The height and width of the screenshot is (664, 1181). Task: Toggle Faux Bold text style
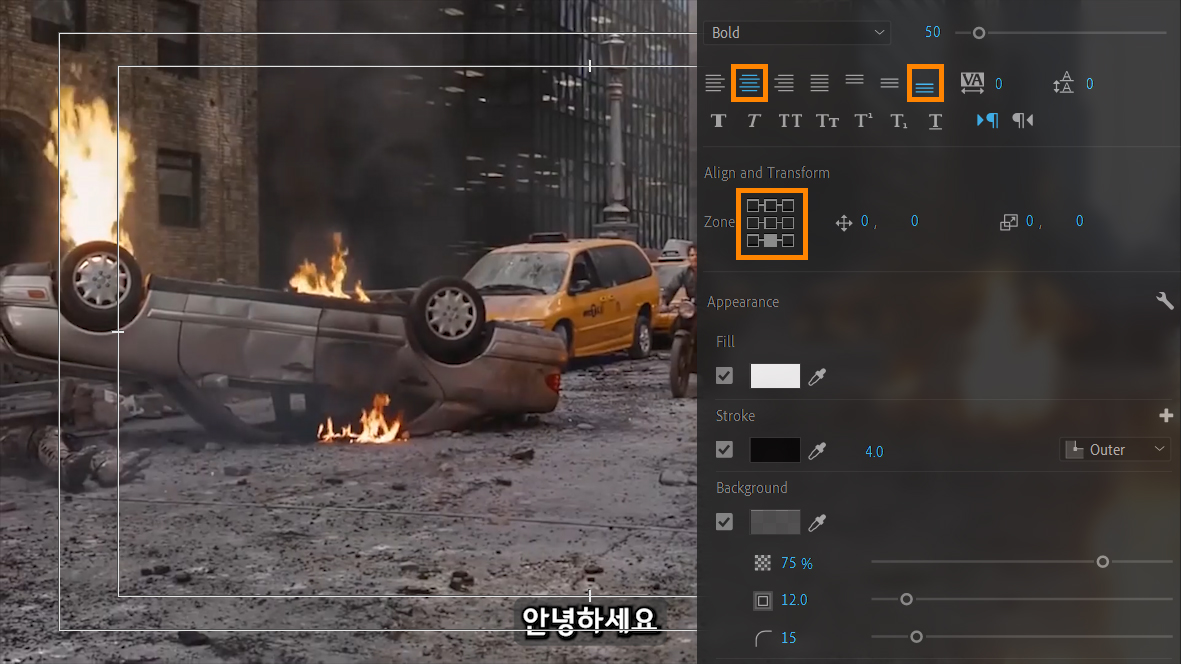tap(719, 120)
